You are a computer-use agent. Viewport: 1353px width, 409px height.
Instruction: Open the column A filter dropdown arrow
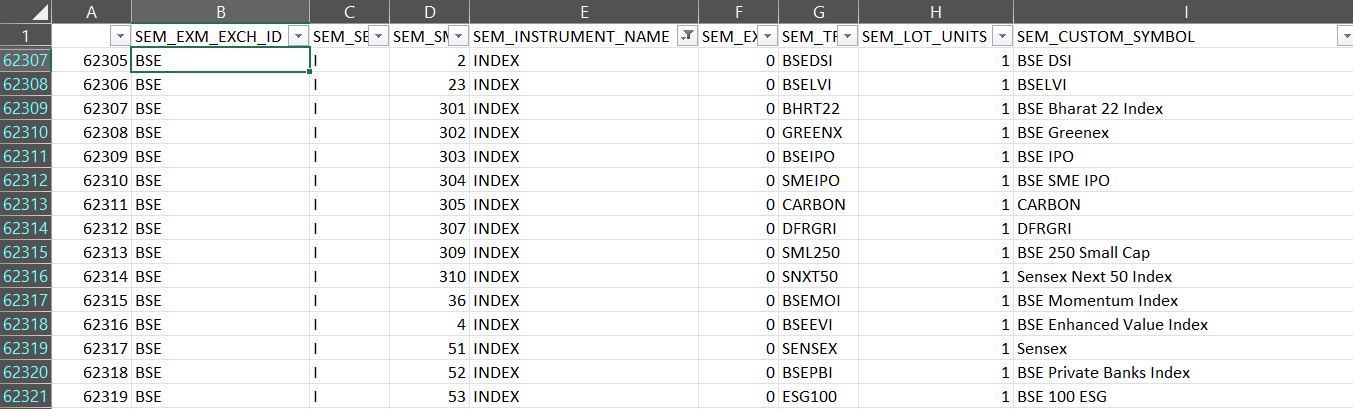click(120, 36)
